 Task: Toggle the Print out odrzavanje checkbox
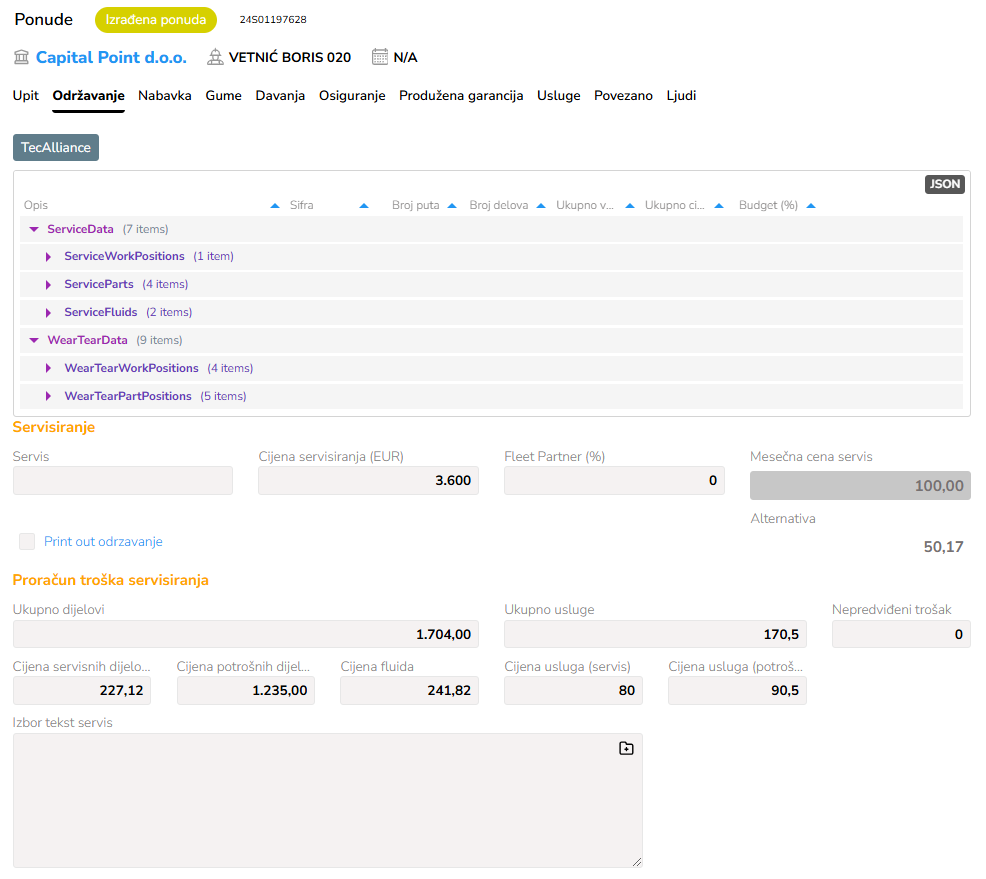[27, 542]
